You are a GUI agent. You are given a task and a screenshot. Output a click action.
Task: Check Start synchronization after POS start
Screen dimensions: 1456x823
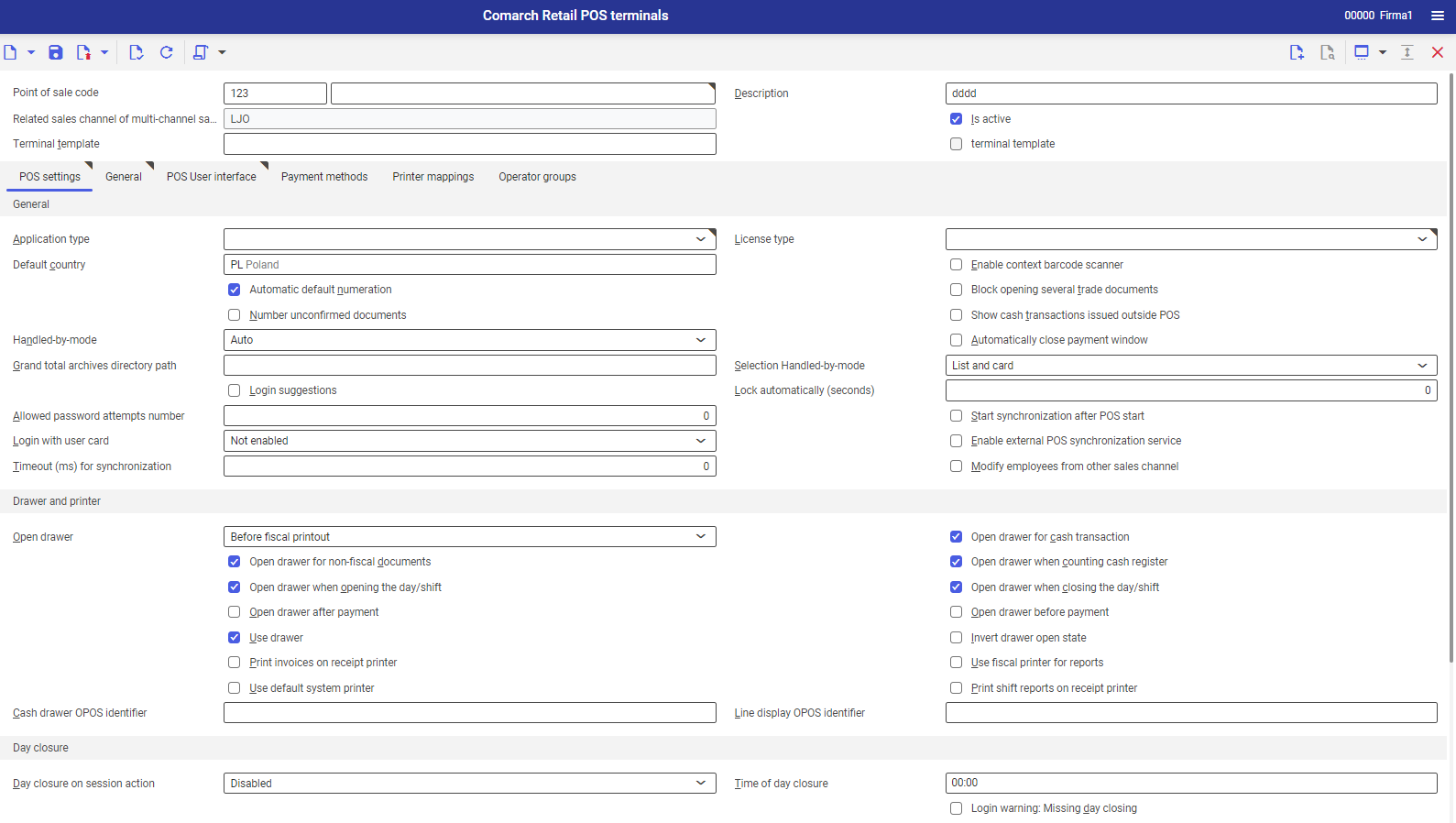[957, 416]
